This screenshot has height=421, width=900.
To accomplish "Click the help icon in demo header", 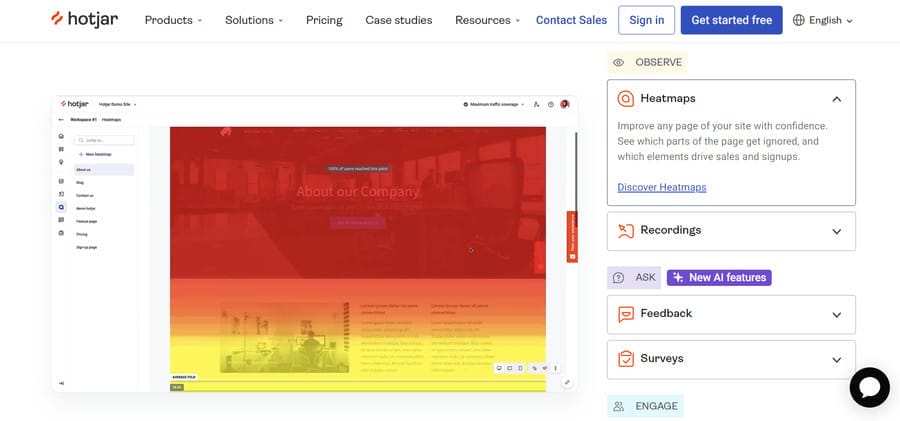I will pyautogui.click(x=551, y=105).
